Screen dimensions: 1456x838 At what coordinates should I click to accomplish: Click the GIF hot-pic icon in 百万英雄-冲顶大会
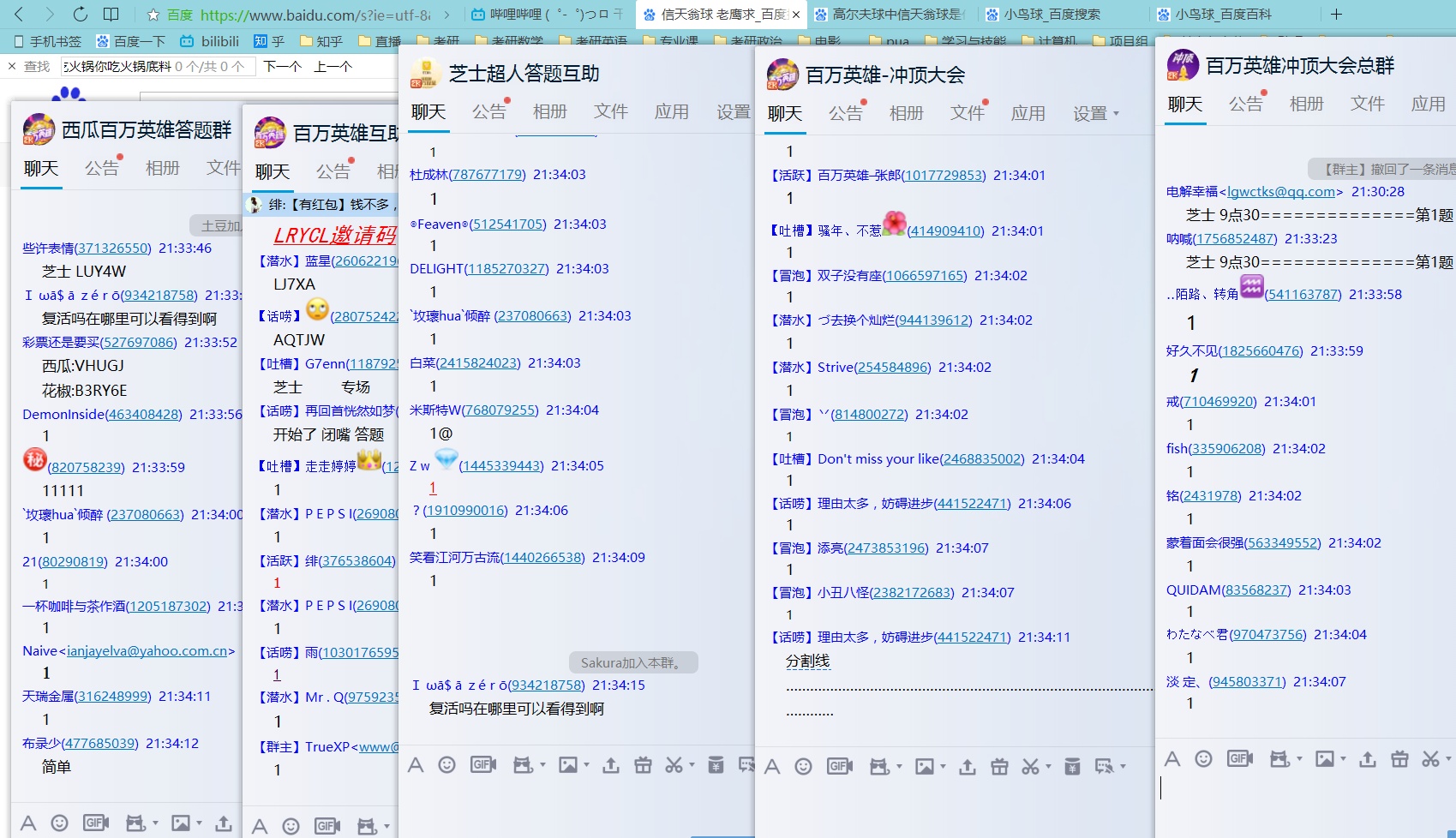pos(839,767)
